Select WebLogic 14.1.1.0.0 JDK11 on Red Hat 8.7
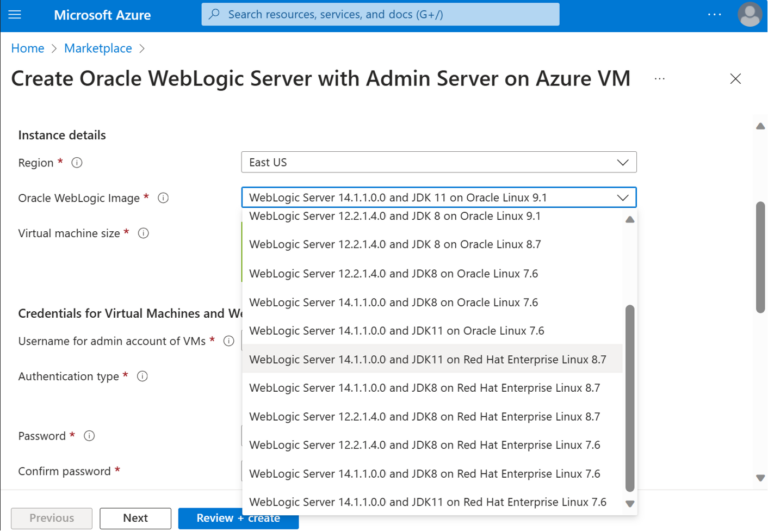The height and width of the screenshot is (531, 768). (x=428, y=359)
